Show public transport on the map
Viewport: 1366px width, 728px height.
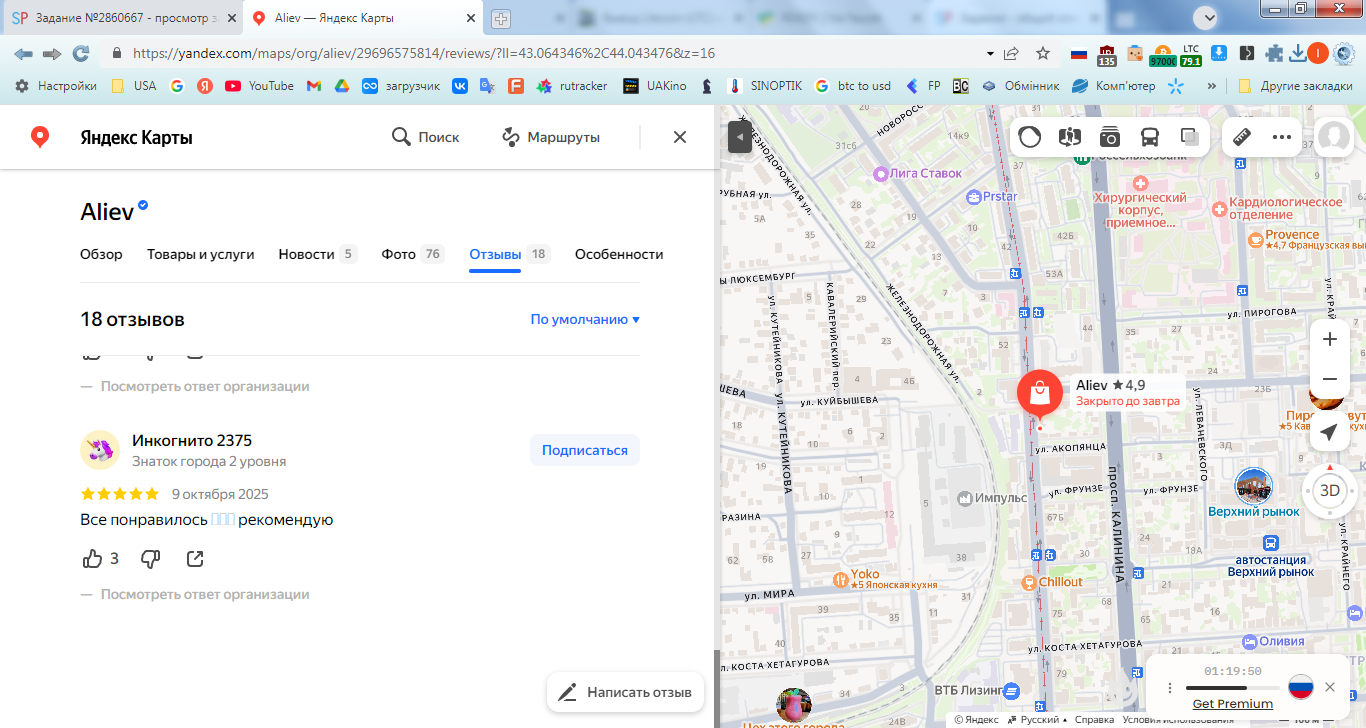(1150, 137)
